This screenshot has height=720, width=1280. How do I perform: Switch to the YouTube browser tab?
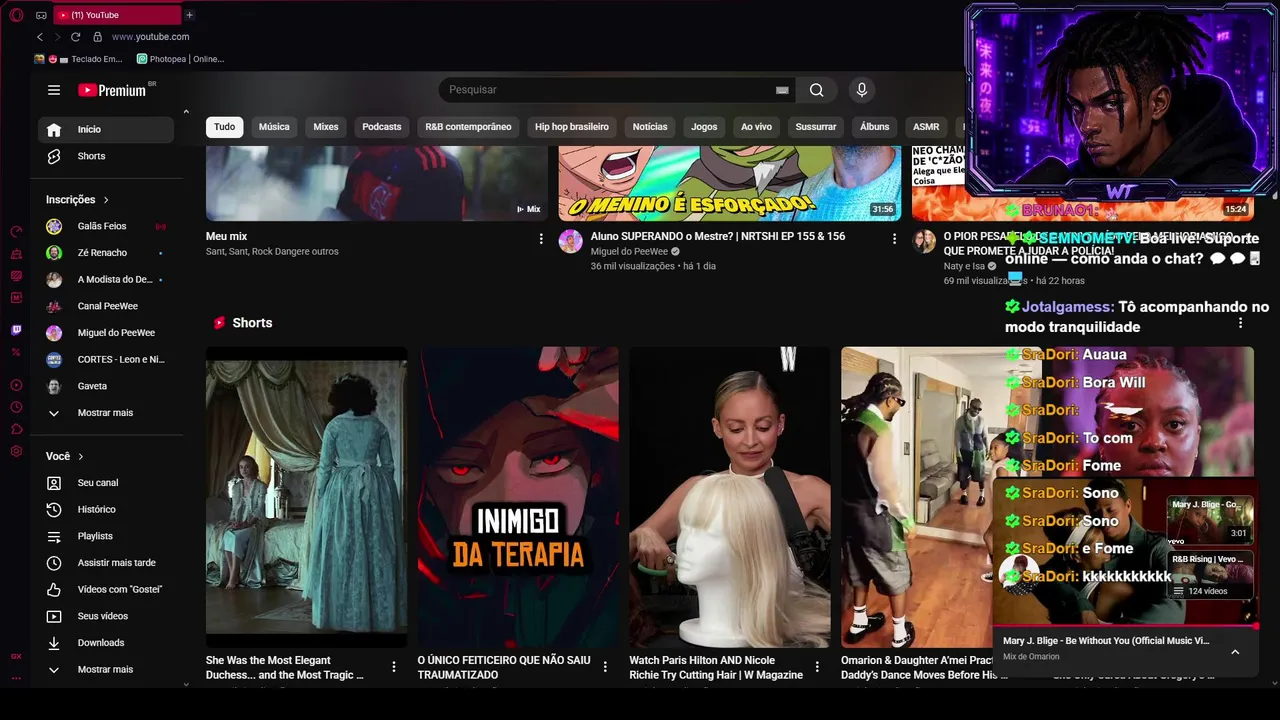click(116, 15)
